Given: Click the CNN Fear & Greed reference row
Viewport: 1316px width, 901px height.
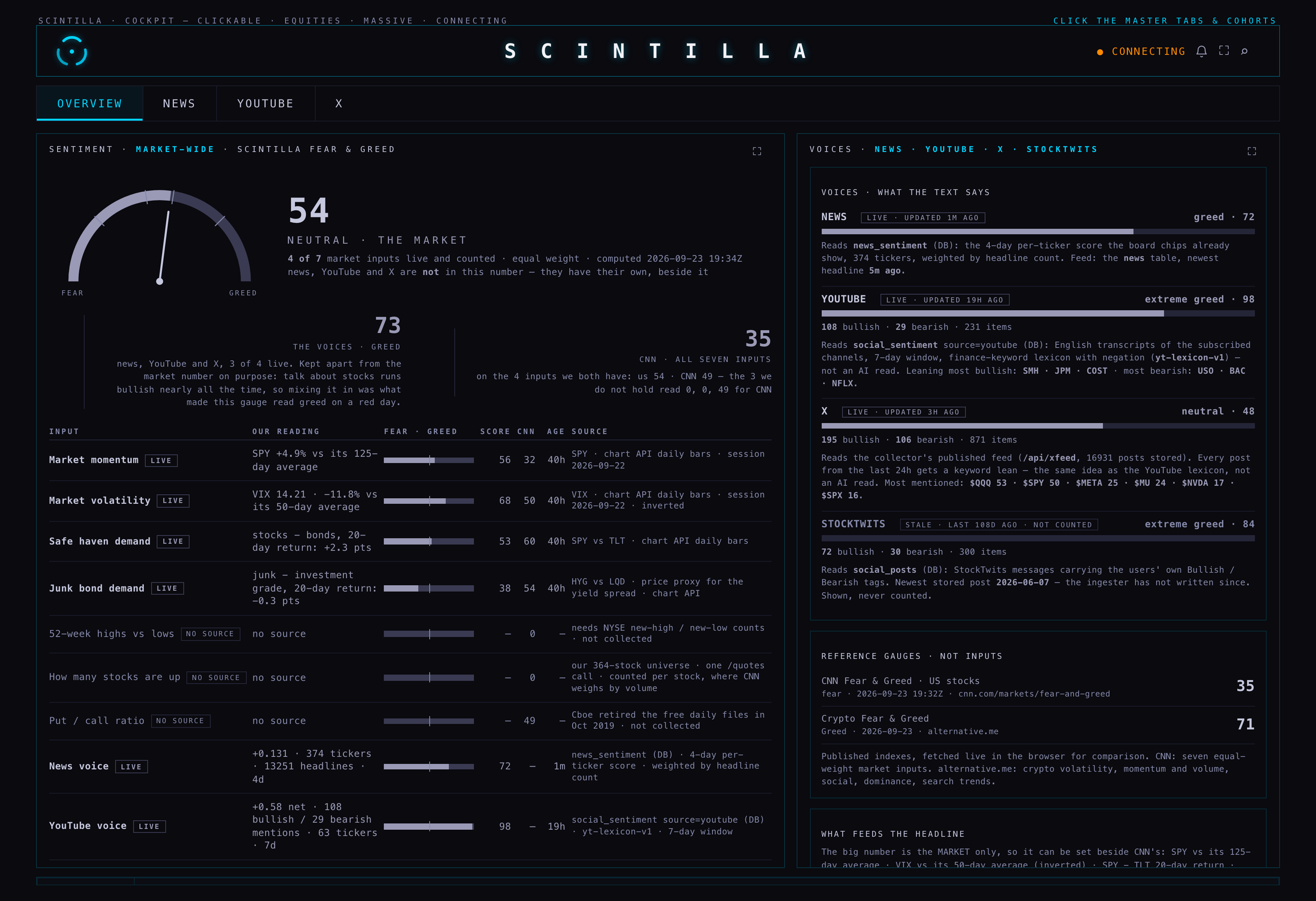Looking at the screenshot, I should (x=1038, y=687).
